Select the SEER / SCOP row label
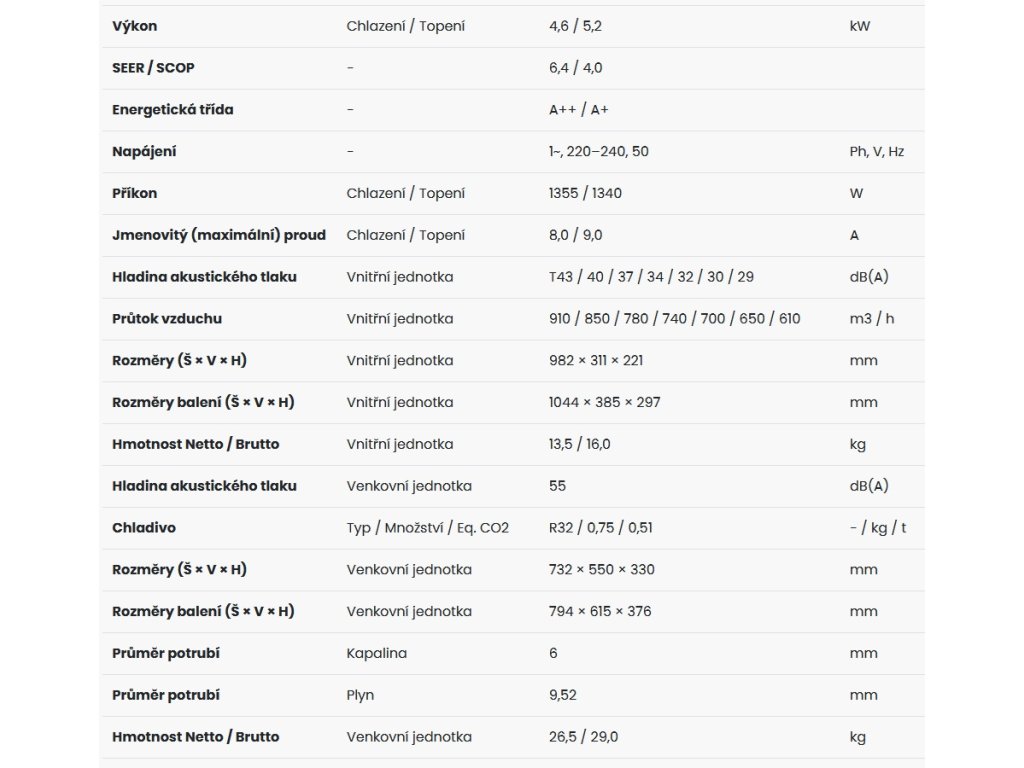The width and height of the screenshot is (1024, 768). pos(153,68)
